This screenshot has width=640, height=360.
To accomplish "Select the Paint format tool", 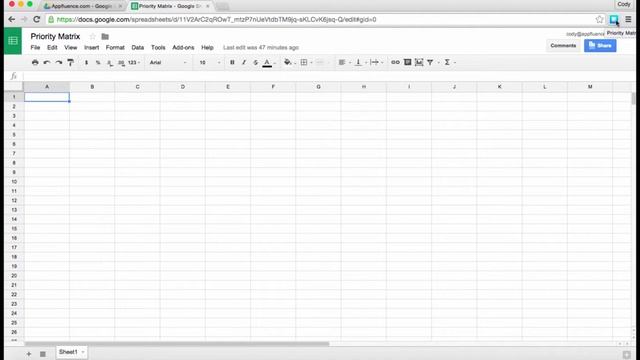I will [x=71, y=62].
